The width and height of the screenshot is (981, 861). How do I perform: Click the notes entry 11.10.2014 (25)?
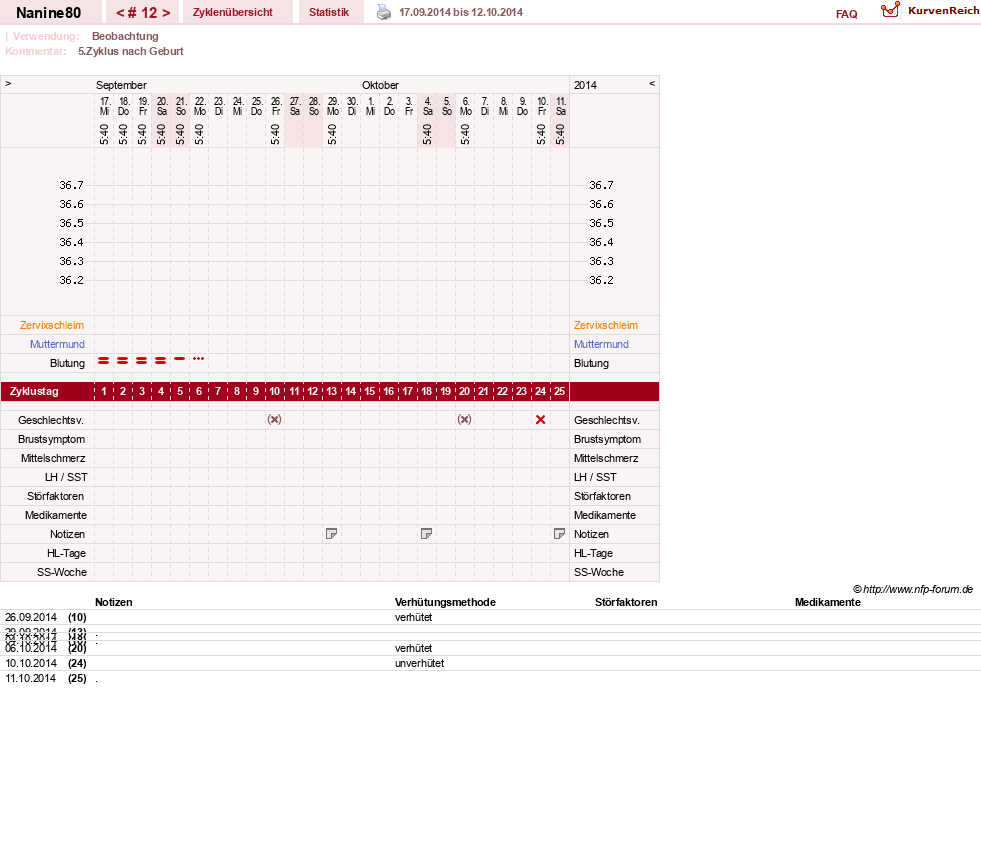coord(46,678)
